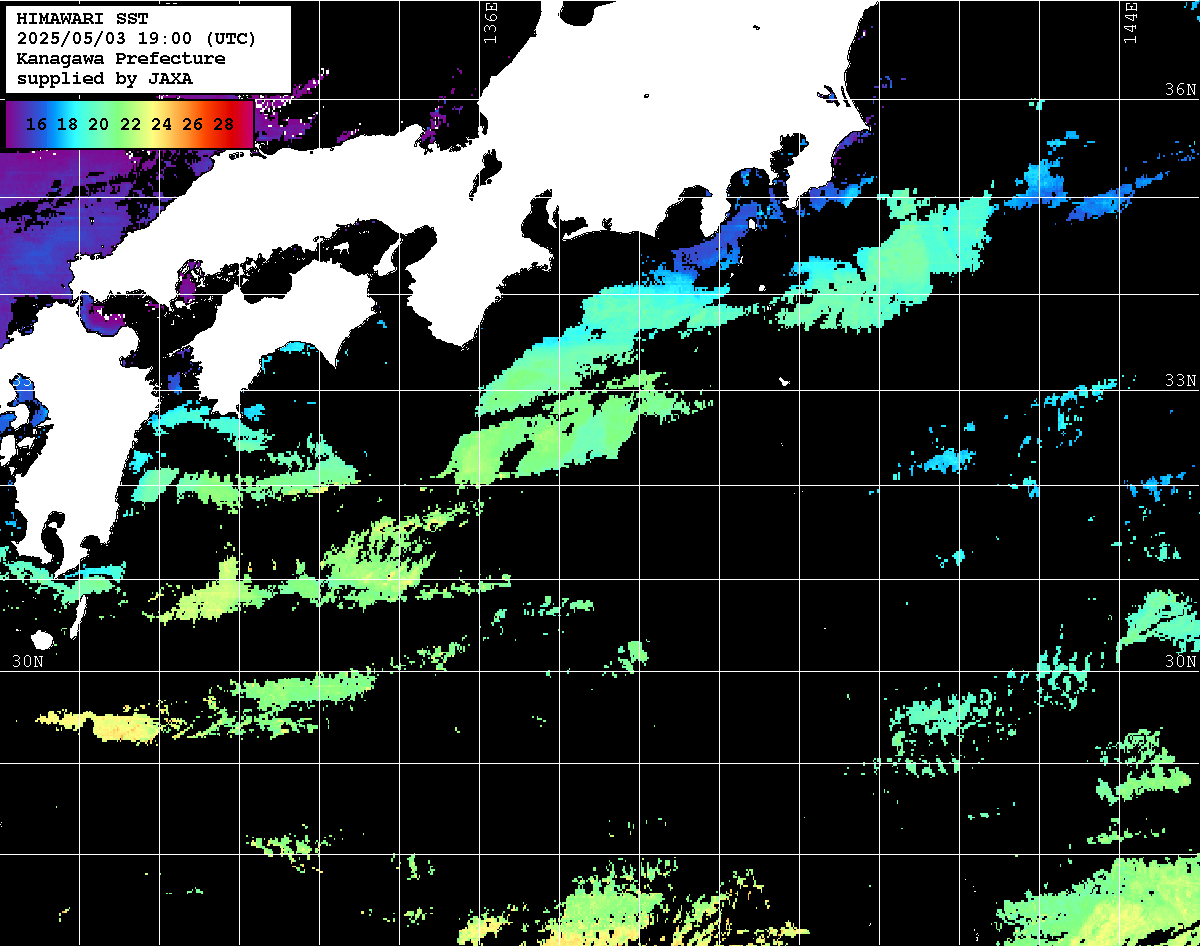The width and height of the screenshot is (1200, 946).
Task: Click the 33N latitude label at right edge
Action: point(1181,381)
